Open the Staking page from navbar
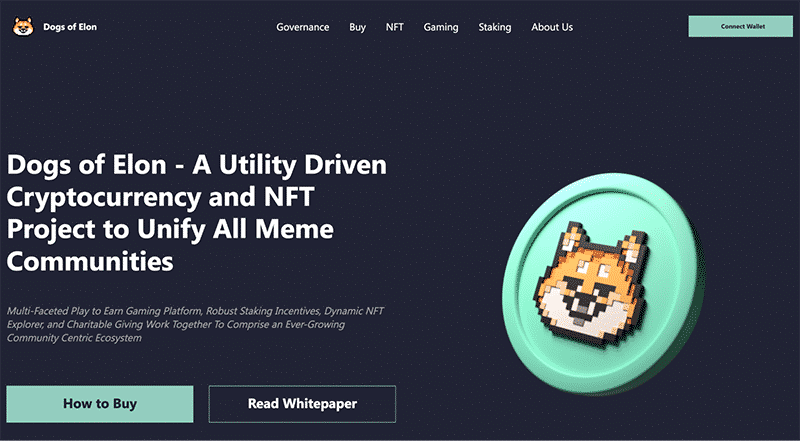 494,27
